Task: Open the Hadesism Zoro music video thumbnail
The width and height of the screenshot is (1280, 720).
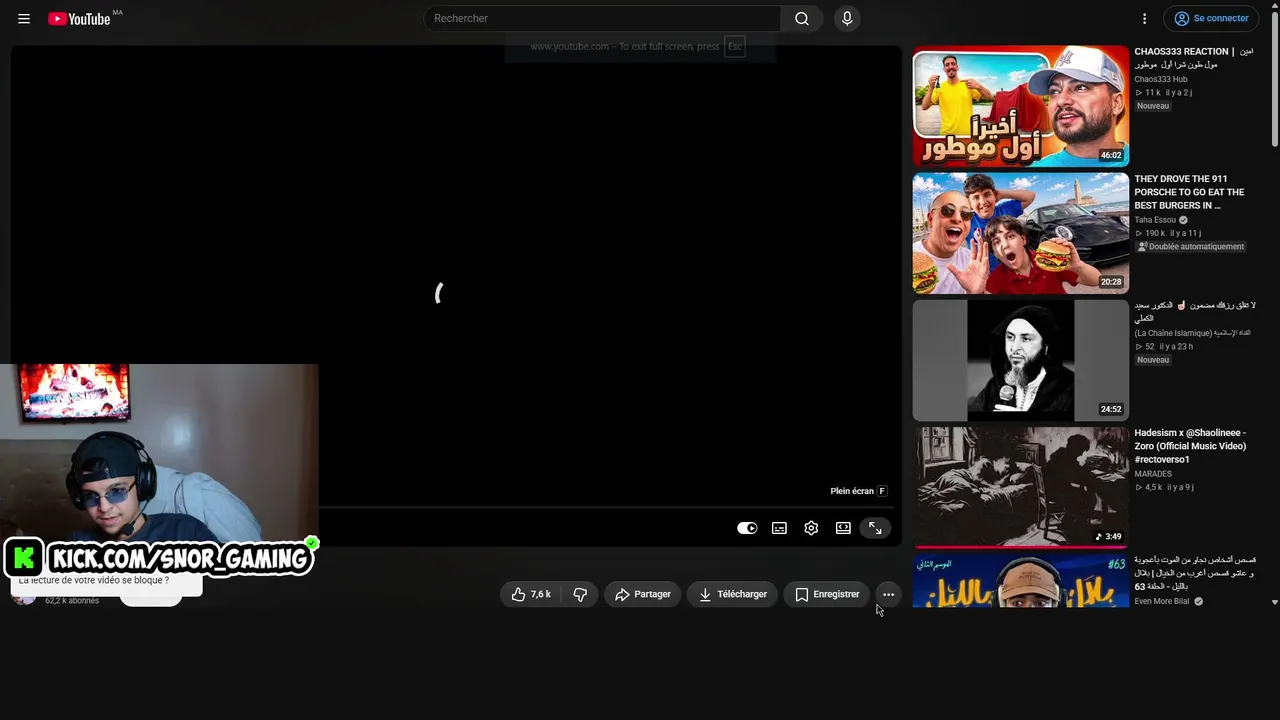Action: point(1020,487)
